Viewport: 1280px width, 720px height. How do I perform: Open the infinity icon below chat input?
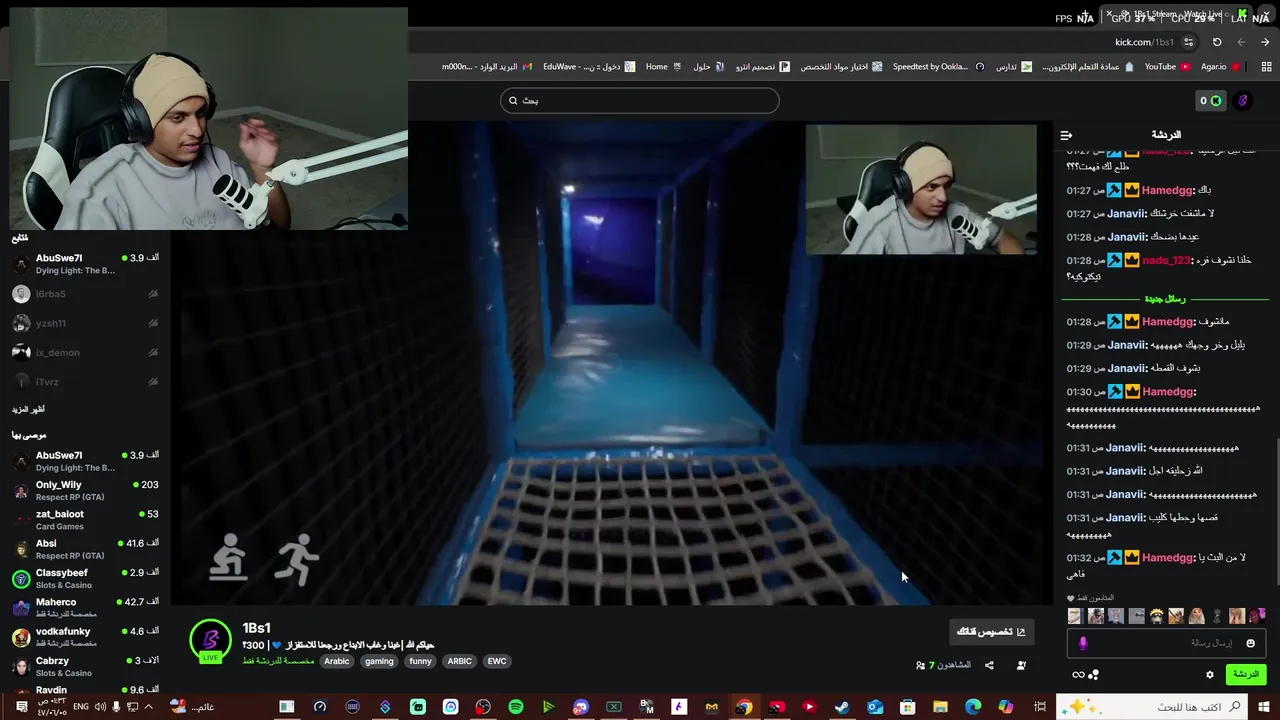1078,675
